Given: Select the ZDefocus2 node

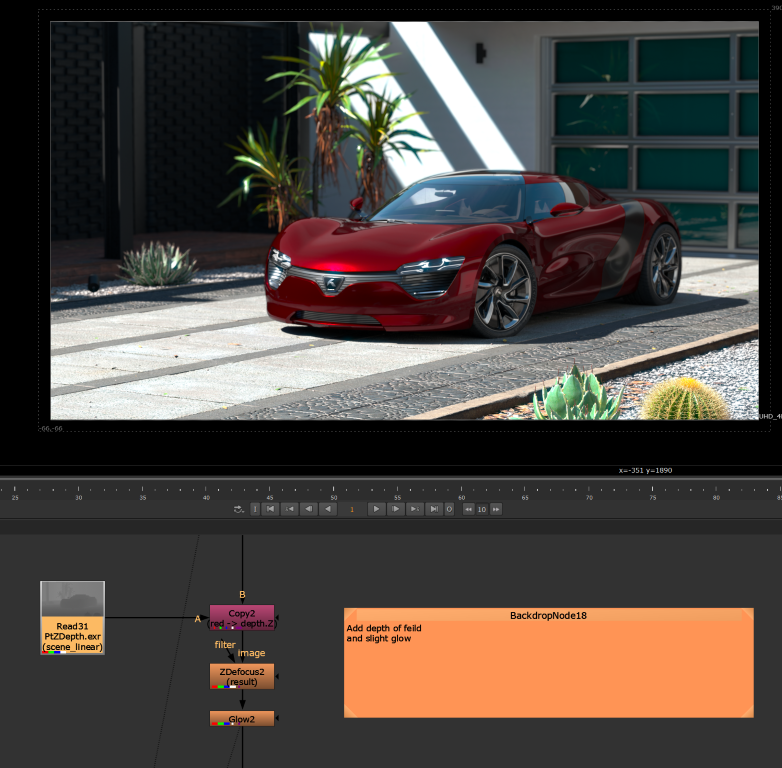Looking at the screenshot, I should [x=241, y=676].
